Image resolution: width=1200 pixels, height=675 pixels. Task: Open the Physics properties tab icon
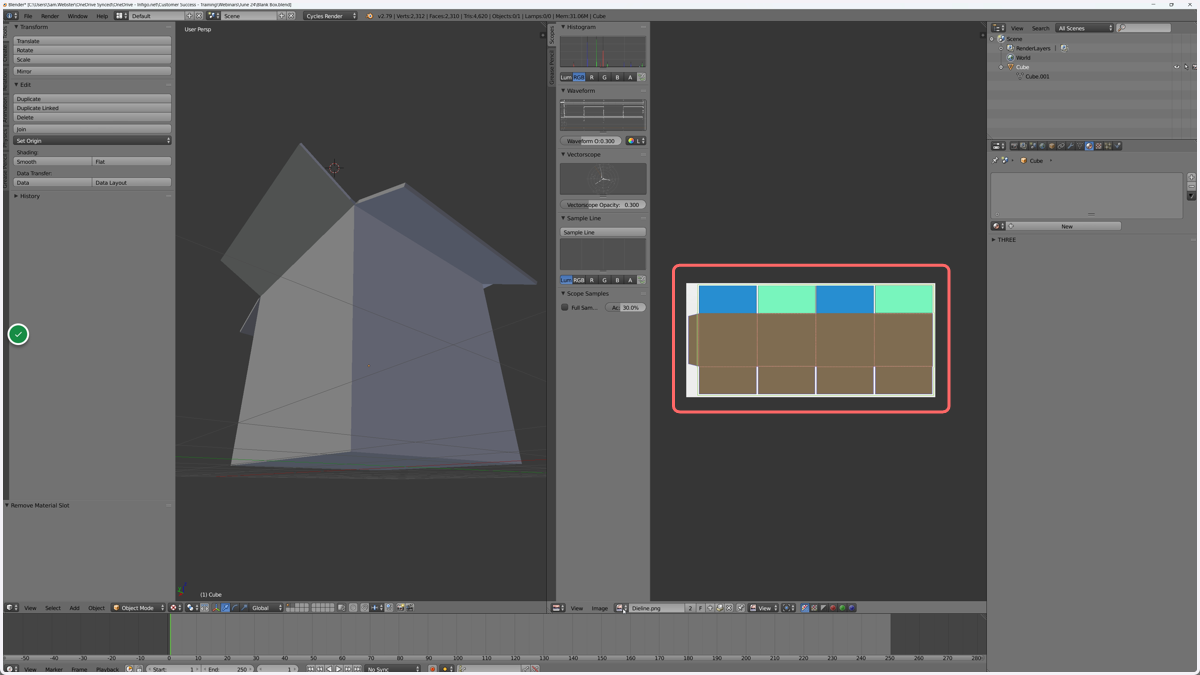coord(1117,146)
